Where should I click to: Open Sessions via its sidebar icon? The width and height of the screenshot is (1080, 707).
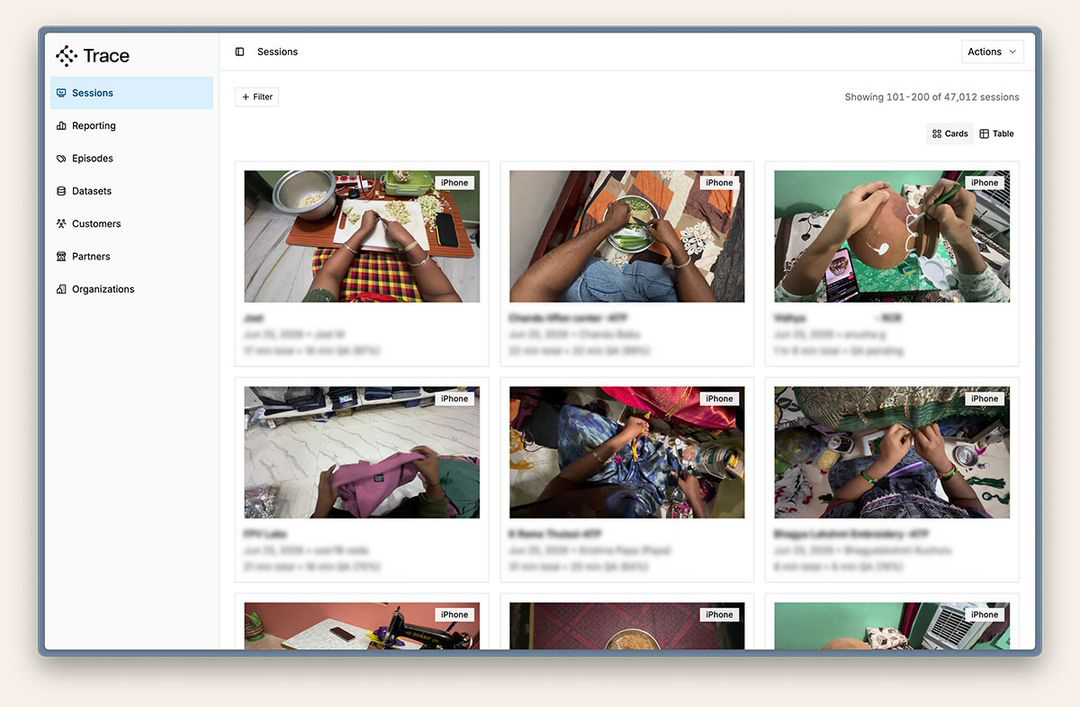[x=61, y=93]
